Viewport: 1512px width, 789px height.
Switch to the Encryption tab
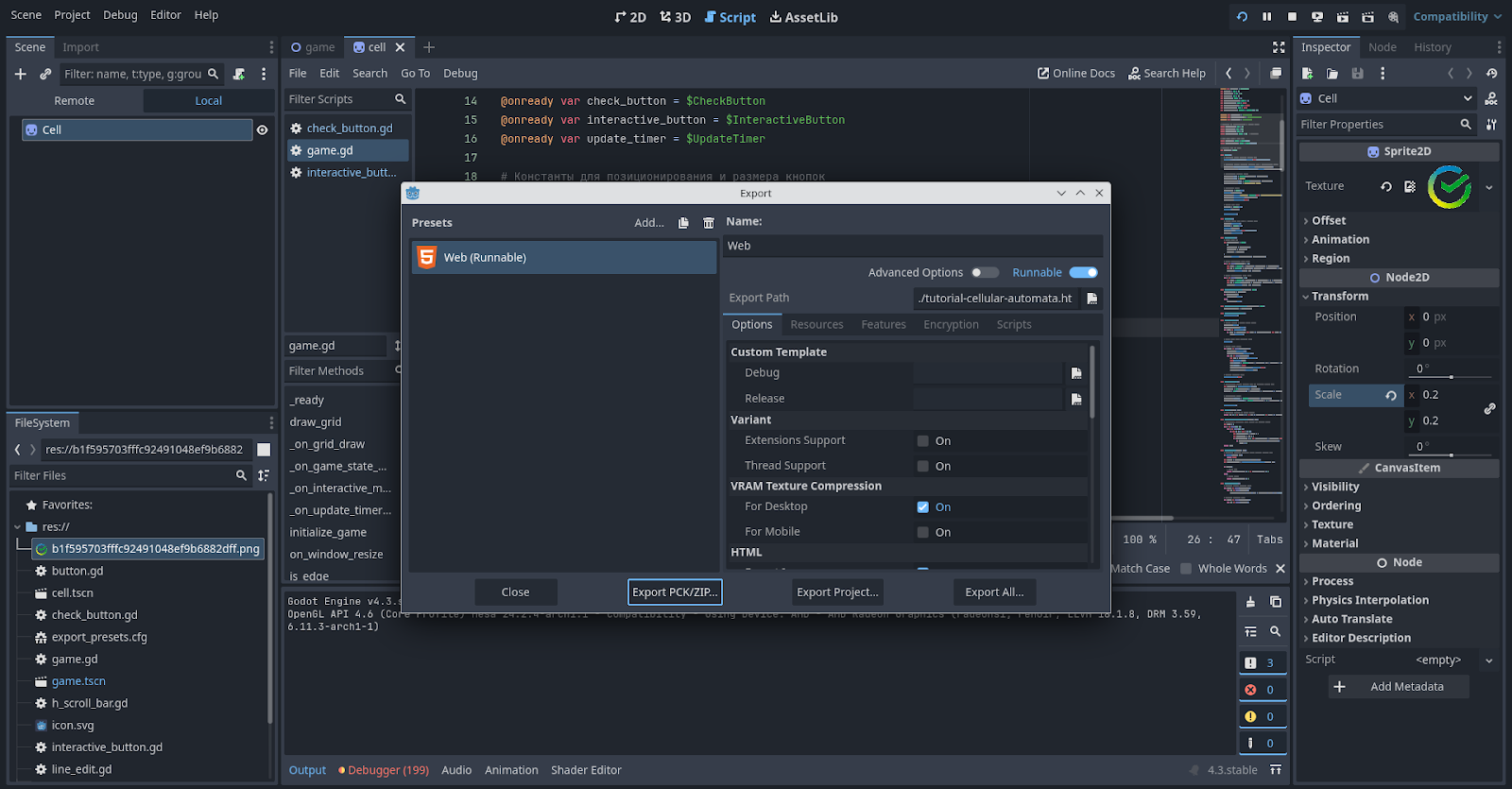[x=951, y=325]
